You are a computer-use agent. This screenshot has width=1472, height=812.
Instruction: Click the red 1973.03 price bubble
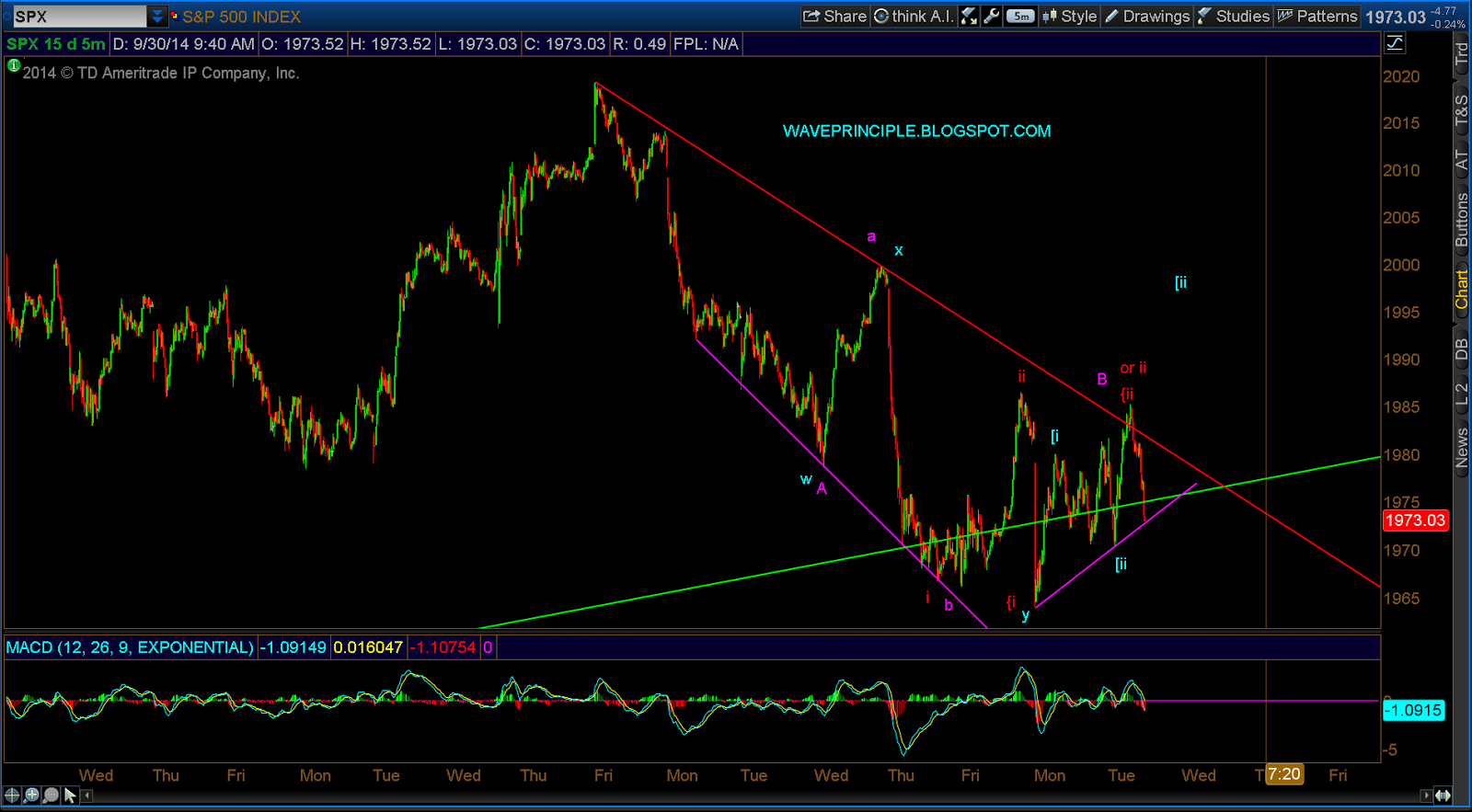tap(1415, 520)
